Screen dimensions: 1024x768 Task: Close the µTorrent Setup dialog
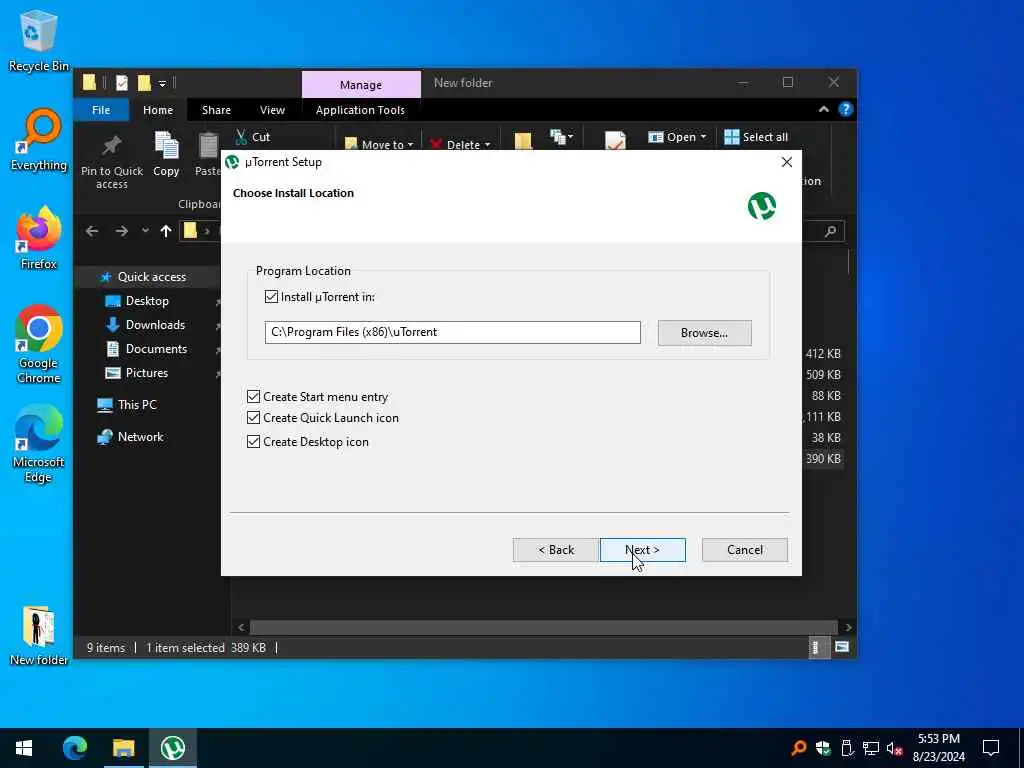pyautogui.click(x=787, y=162)
